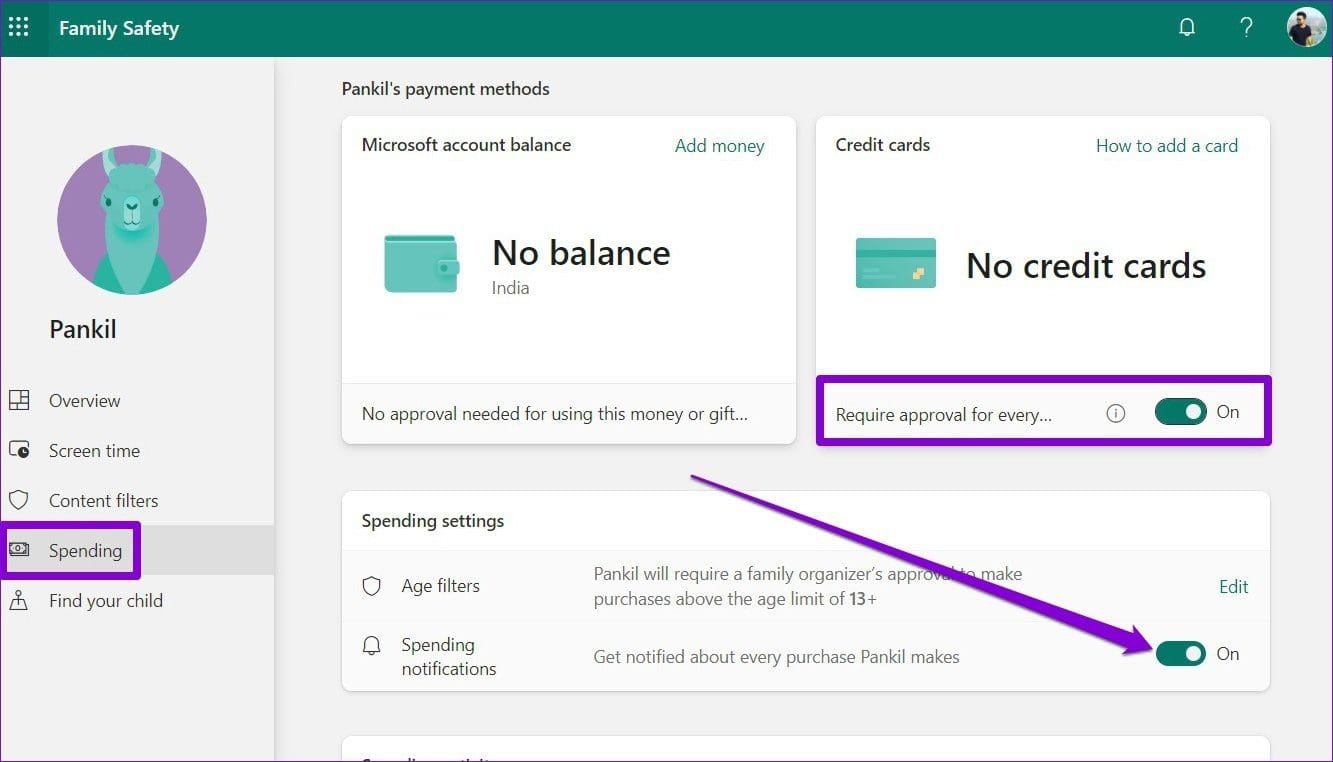Click the No balance text

click(581, 253)
